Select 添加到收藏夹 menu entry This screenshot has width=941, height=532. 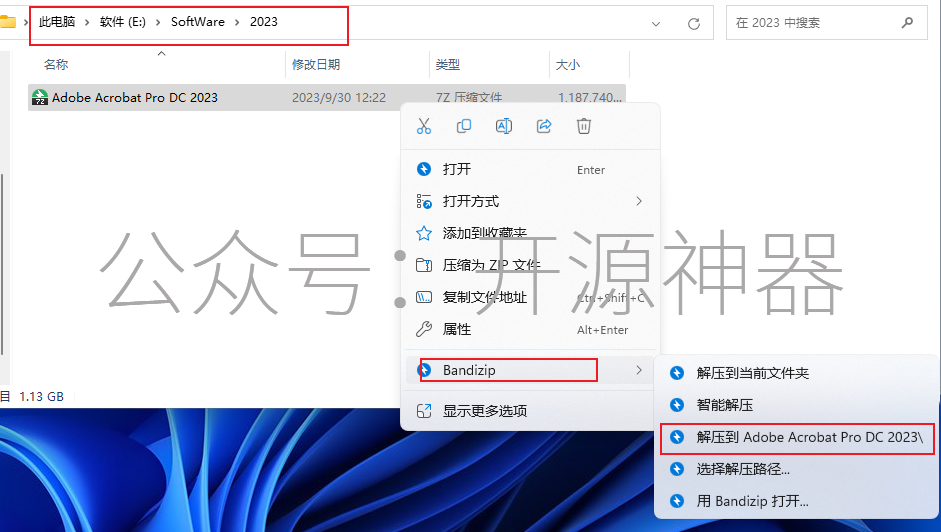pos(530,233)
